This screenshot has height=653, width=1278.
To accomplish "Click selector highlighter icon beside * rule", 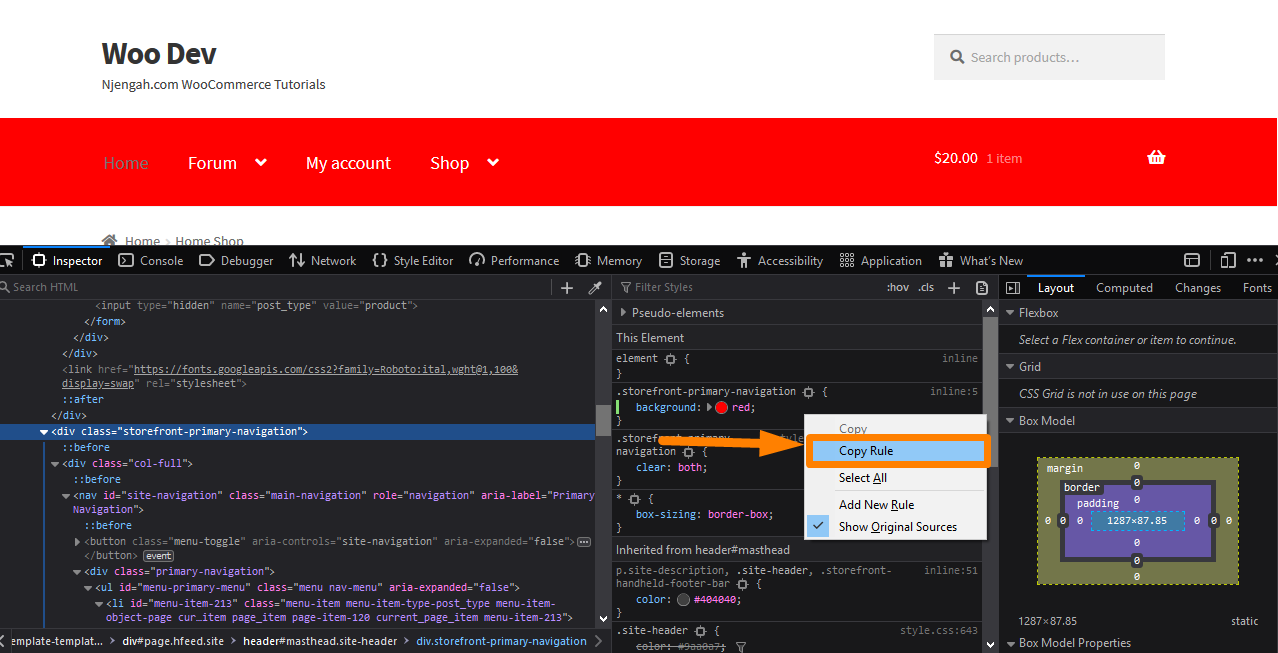I will (x=634, y=499).
